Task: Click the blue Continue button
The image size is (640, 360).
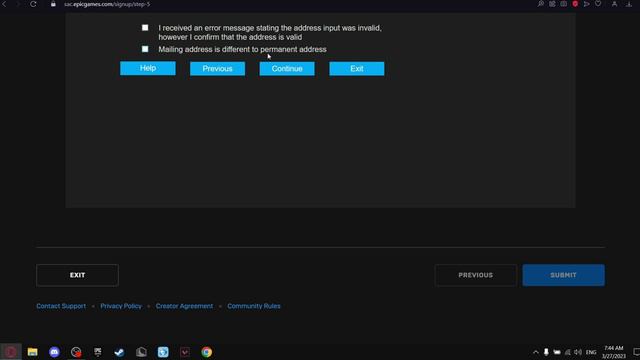Action: [287, 69]
